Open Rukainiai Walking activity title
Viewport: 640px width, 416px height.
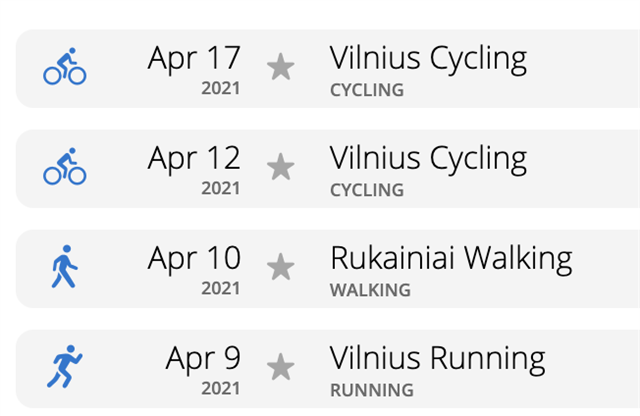point(451,260)
